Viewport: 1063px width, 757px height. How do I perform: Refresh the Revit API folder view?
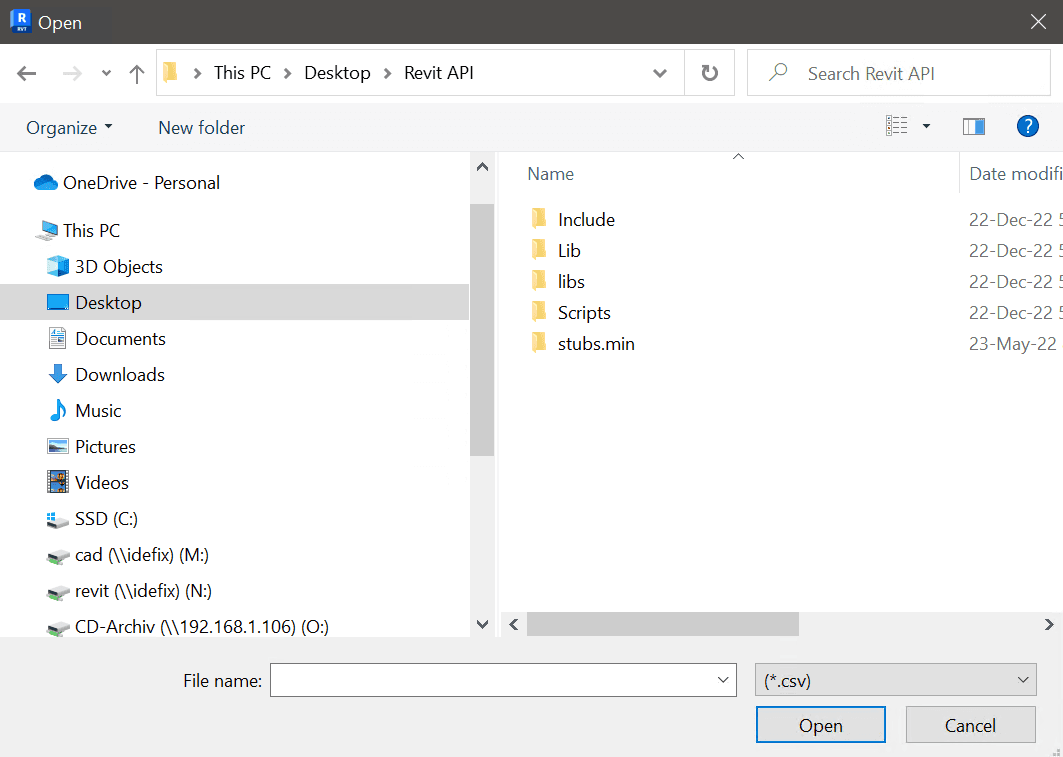click(x=709, y=73)
